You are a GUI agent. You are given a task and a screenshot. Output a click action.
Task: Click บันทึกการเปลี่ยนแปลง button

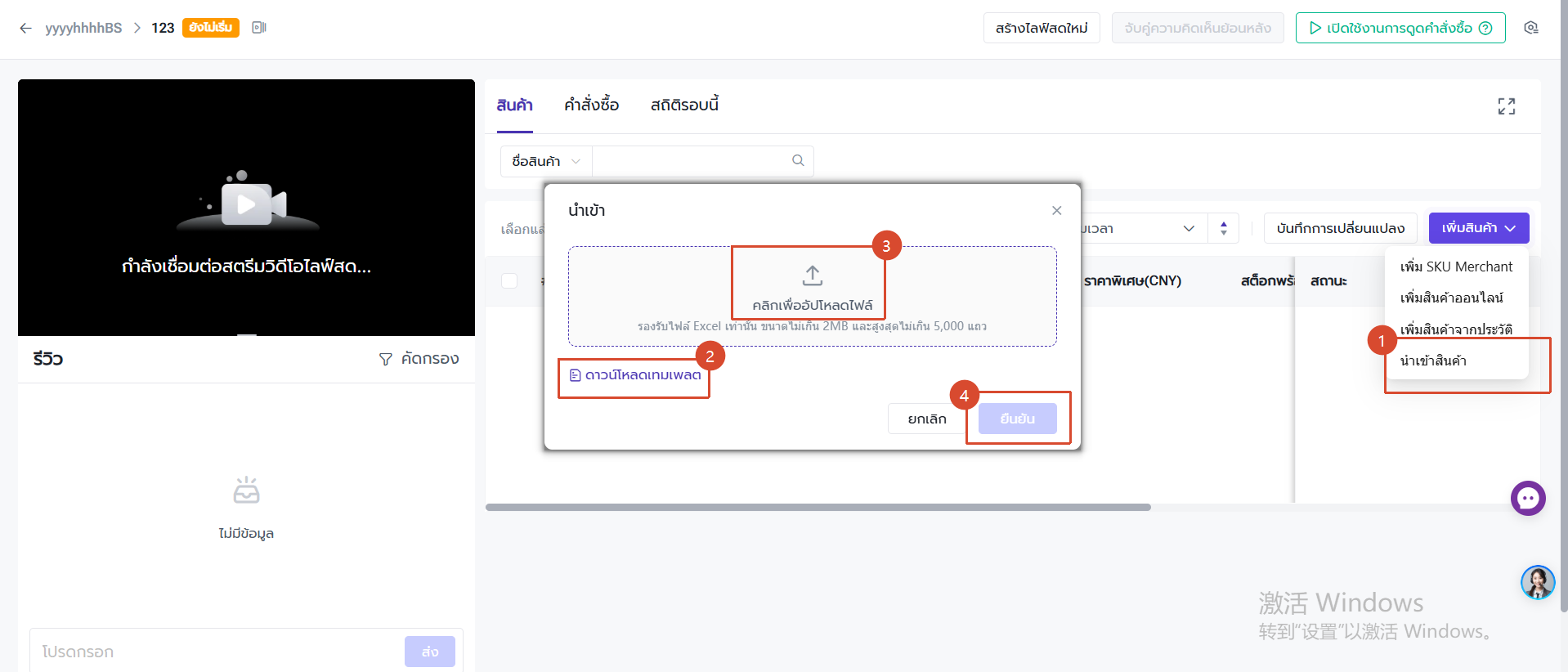(1341, 228)
